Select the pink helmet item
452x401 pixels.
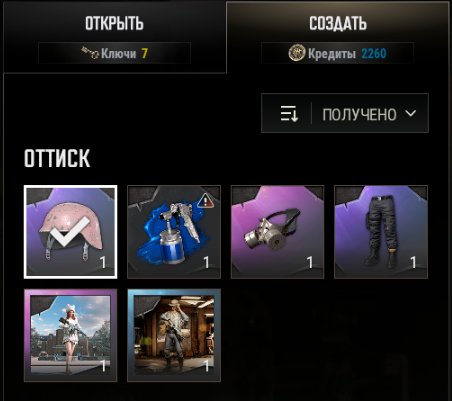coord(70,232)
